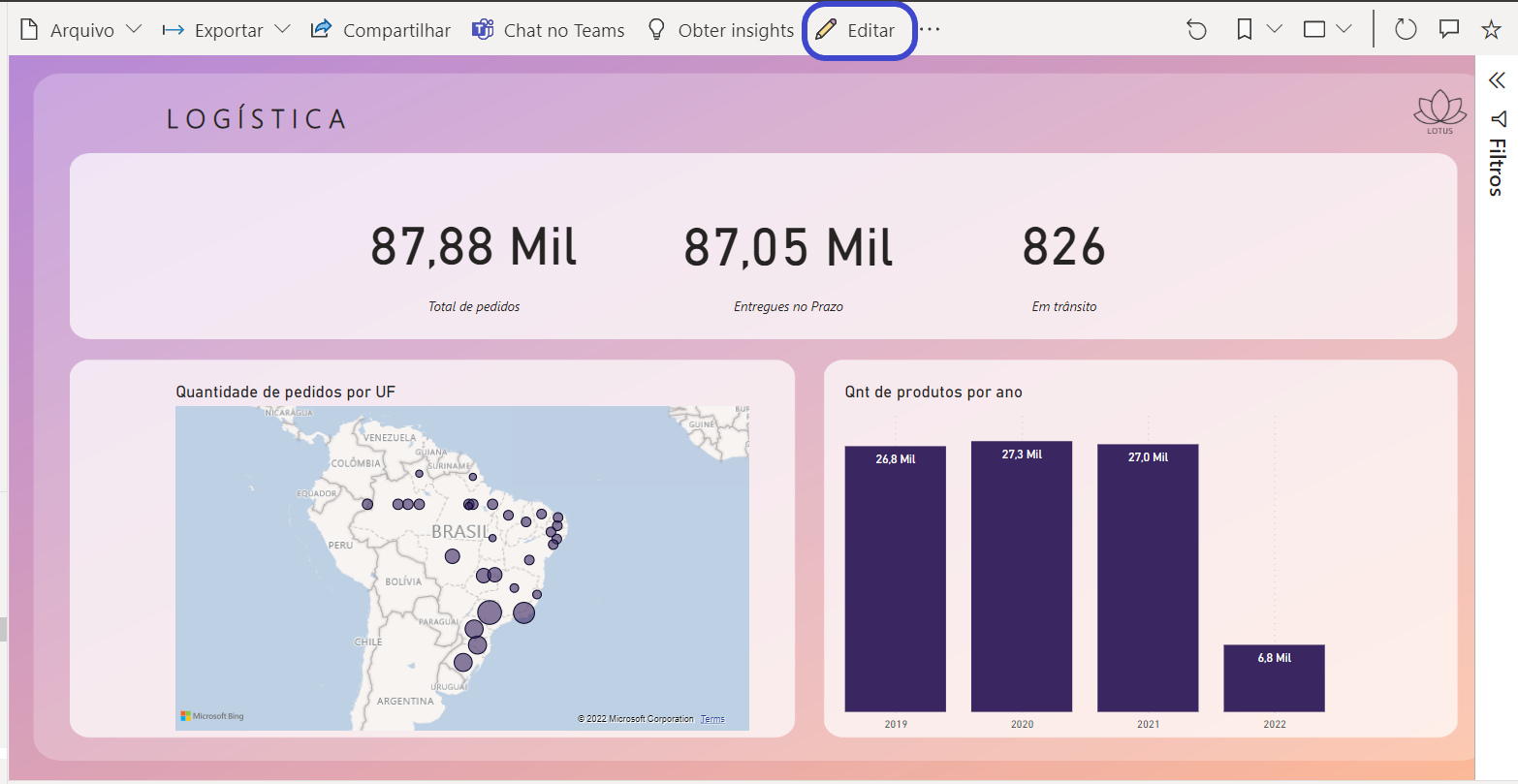Click the Microsoft Bing logo on map
This screenshot has width=1518, height=784.
(212, 716)
